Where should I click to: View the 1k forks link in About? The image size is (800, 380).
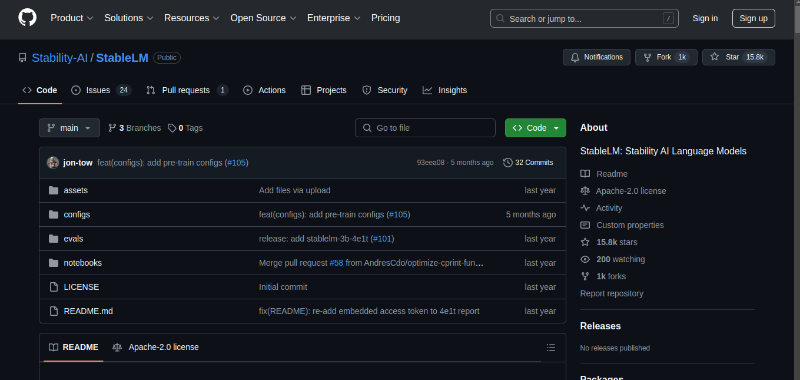(603, 276)
